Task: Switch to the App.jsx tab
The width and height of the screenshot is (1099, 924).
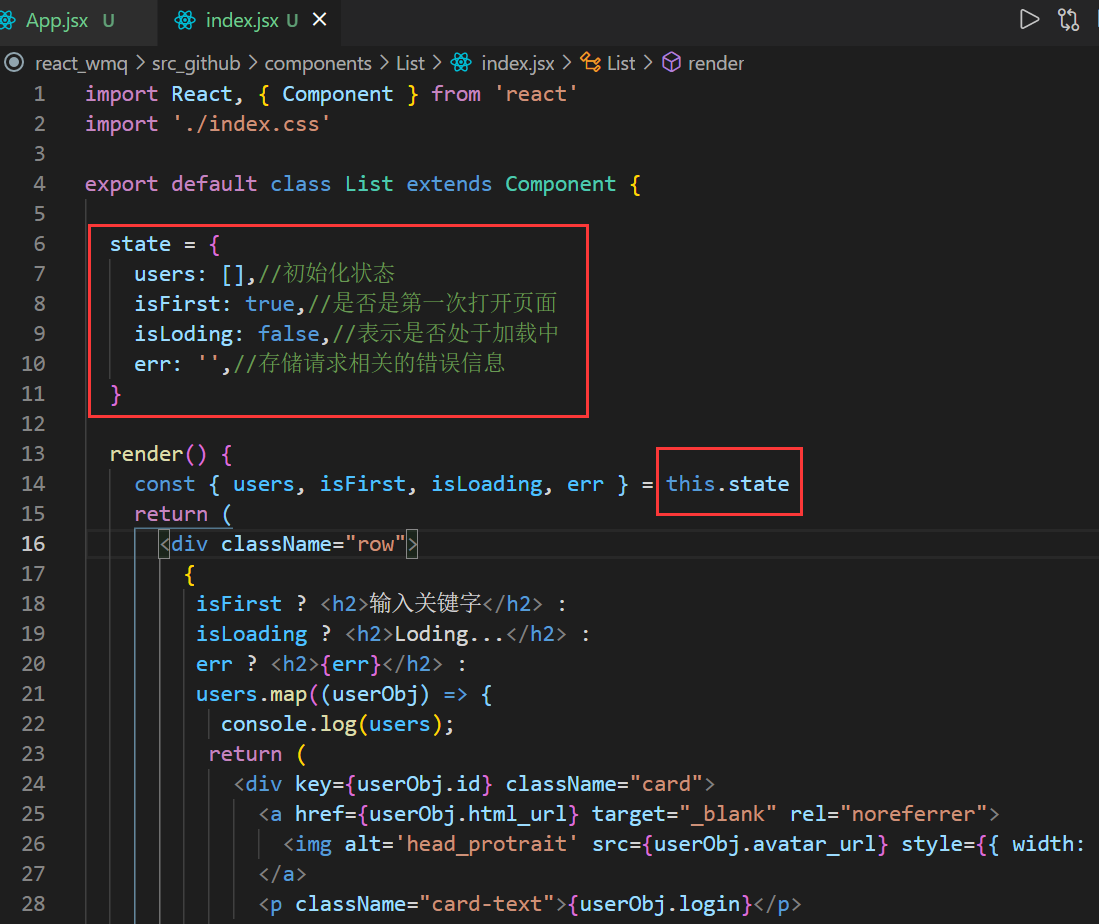Action: (57, 20)
